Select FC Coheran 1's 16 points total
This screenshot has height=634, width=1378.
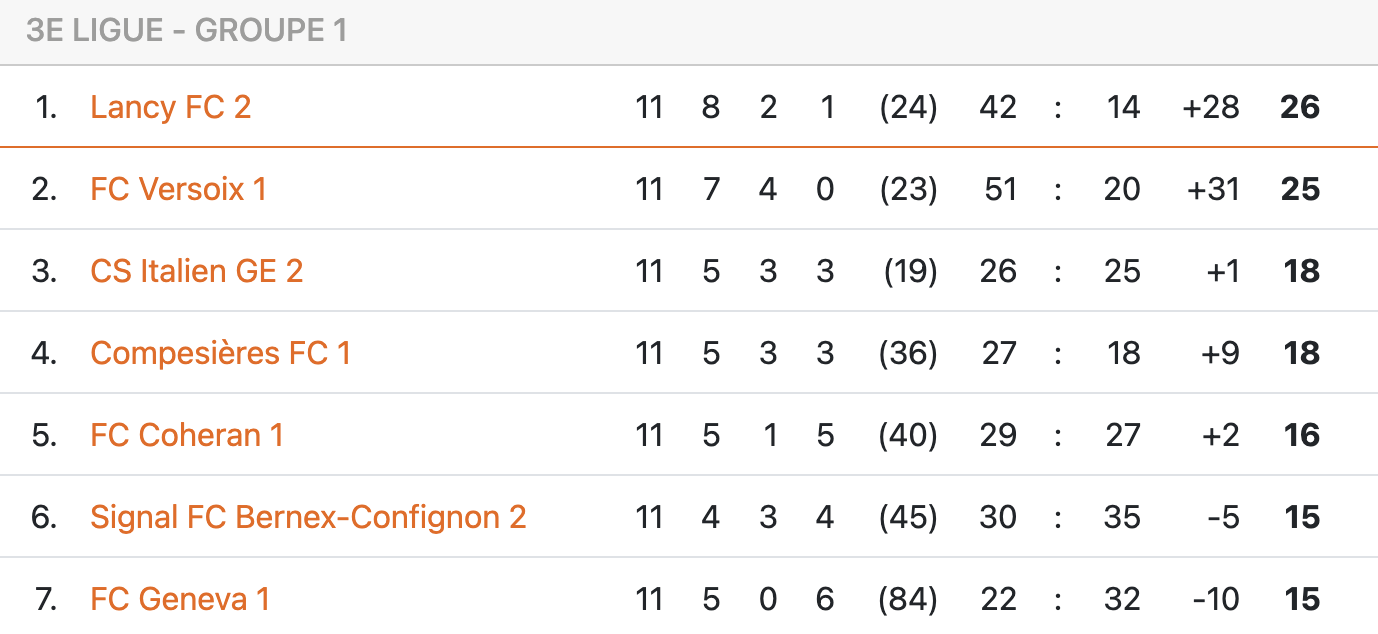click(x=1302, y=435)
